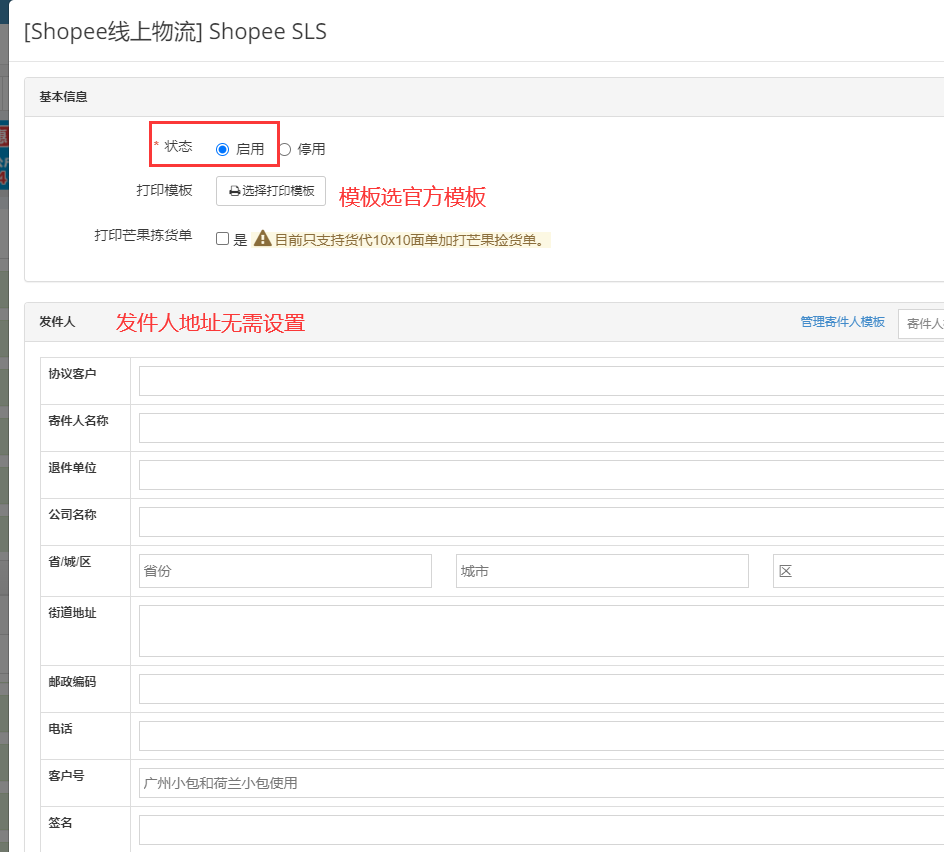Click the 省份 province input field
Image resolution: width=944 pixels, height=852 pixels.
click(x=285, y=571)
